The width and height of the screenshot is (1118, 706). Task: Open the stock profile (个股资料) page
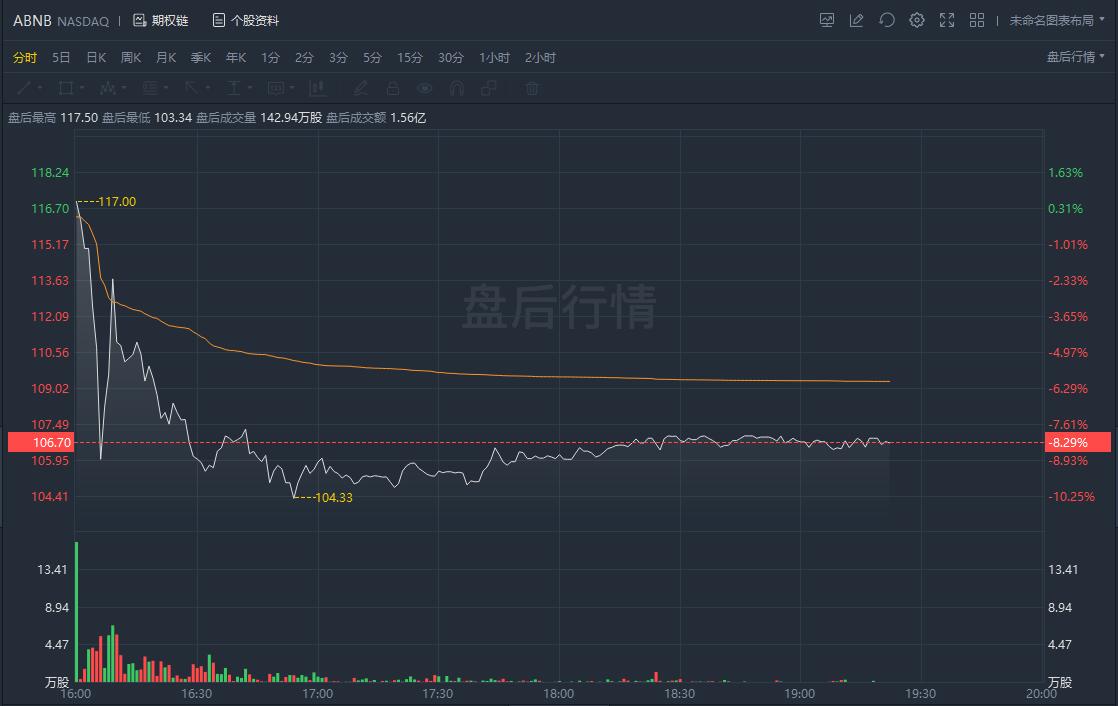(x=246, y=21)
